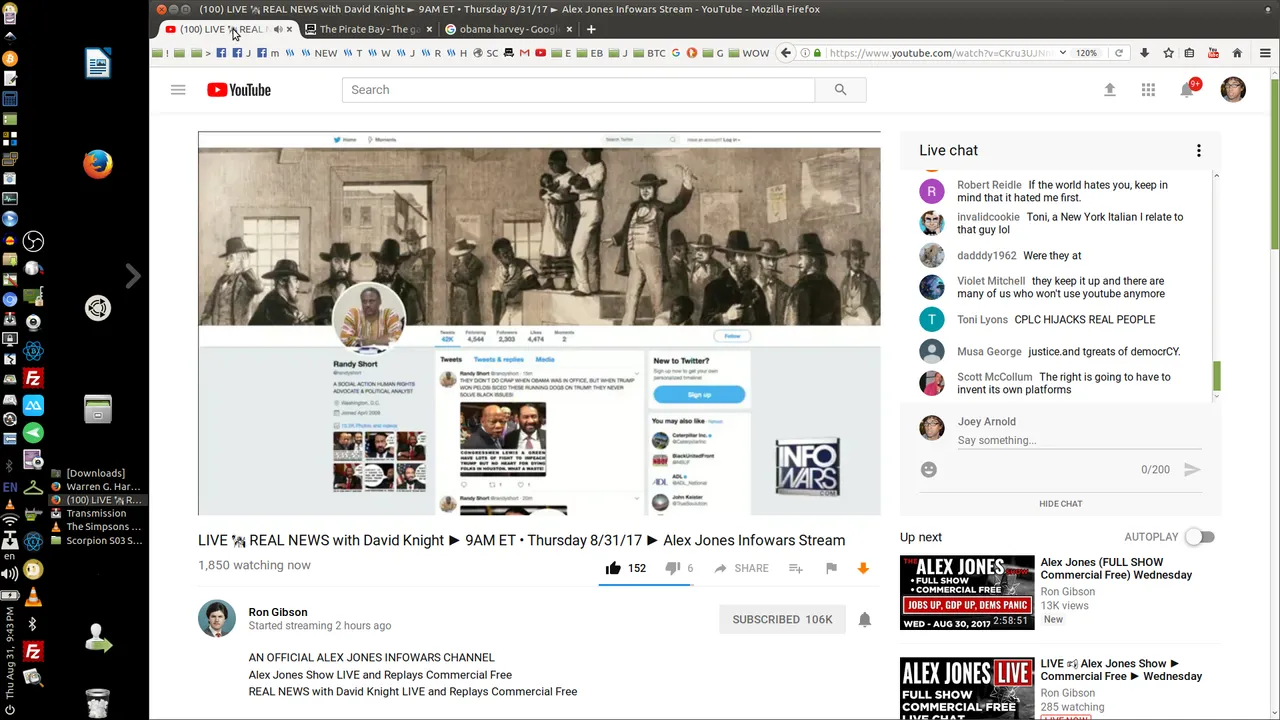Select Transmission in window list

(x=96, y=513)
